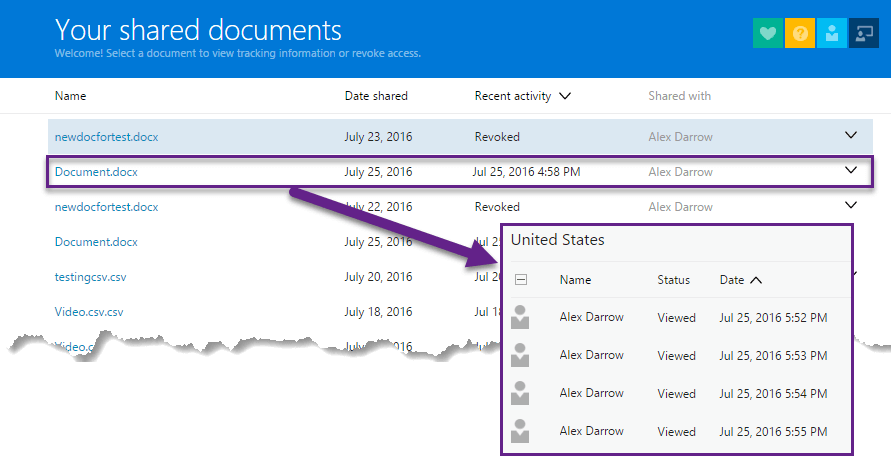Screen dimensions: 891x456
Task: Expand the first newdocfortest.docx row chevron
Action: pos(851,135)
